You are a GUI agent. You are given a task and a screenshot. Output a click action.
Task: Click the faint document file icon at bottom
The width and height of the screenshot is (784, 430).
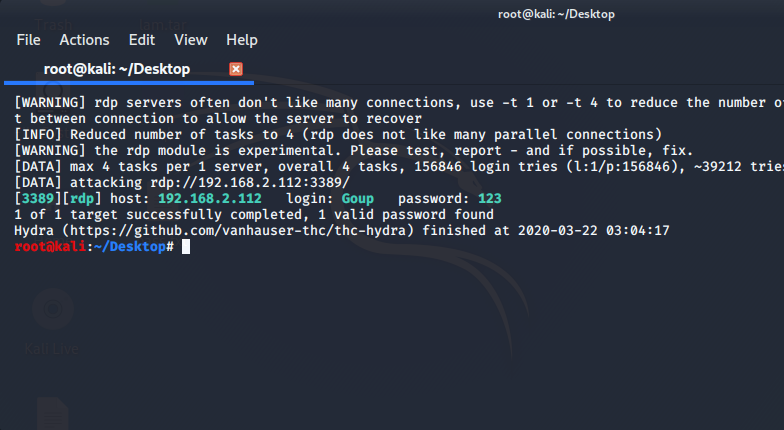point(52,412)
